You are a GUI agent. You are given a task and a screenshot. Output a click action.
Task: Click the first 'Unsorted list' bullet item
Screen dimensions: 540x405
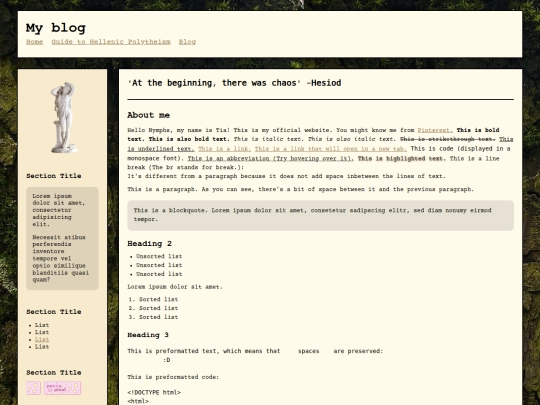(x=159, y=256)
